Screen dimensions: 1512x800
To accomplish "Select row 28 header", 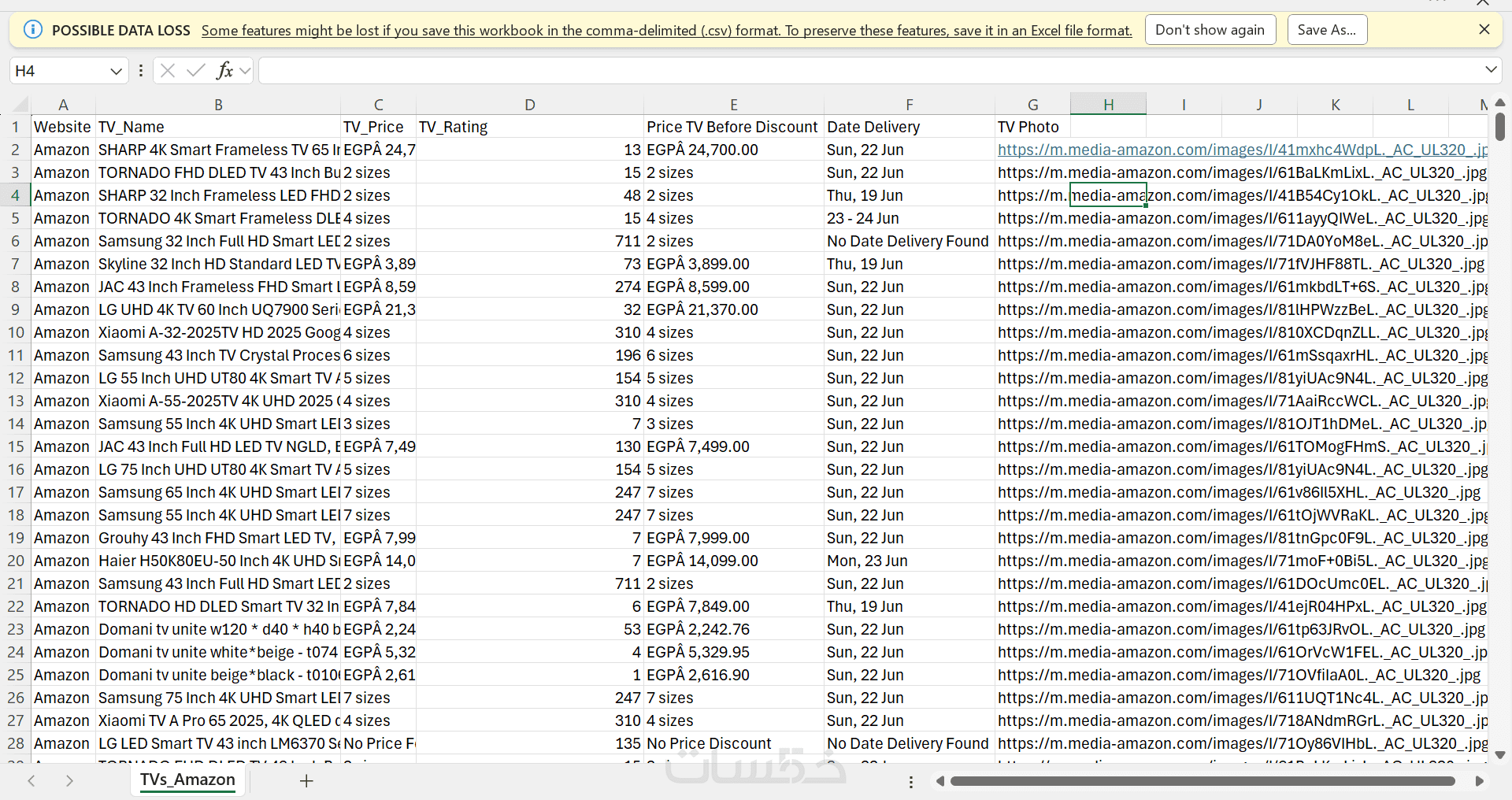I will click(x=15, y=743).
